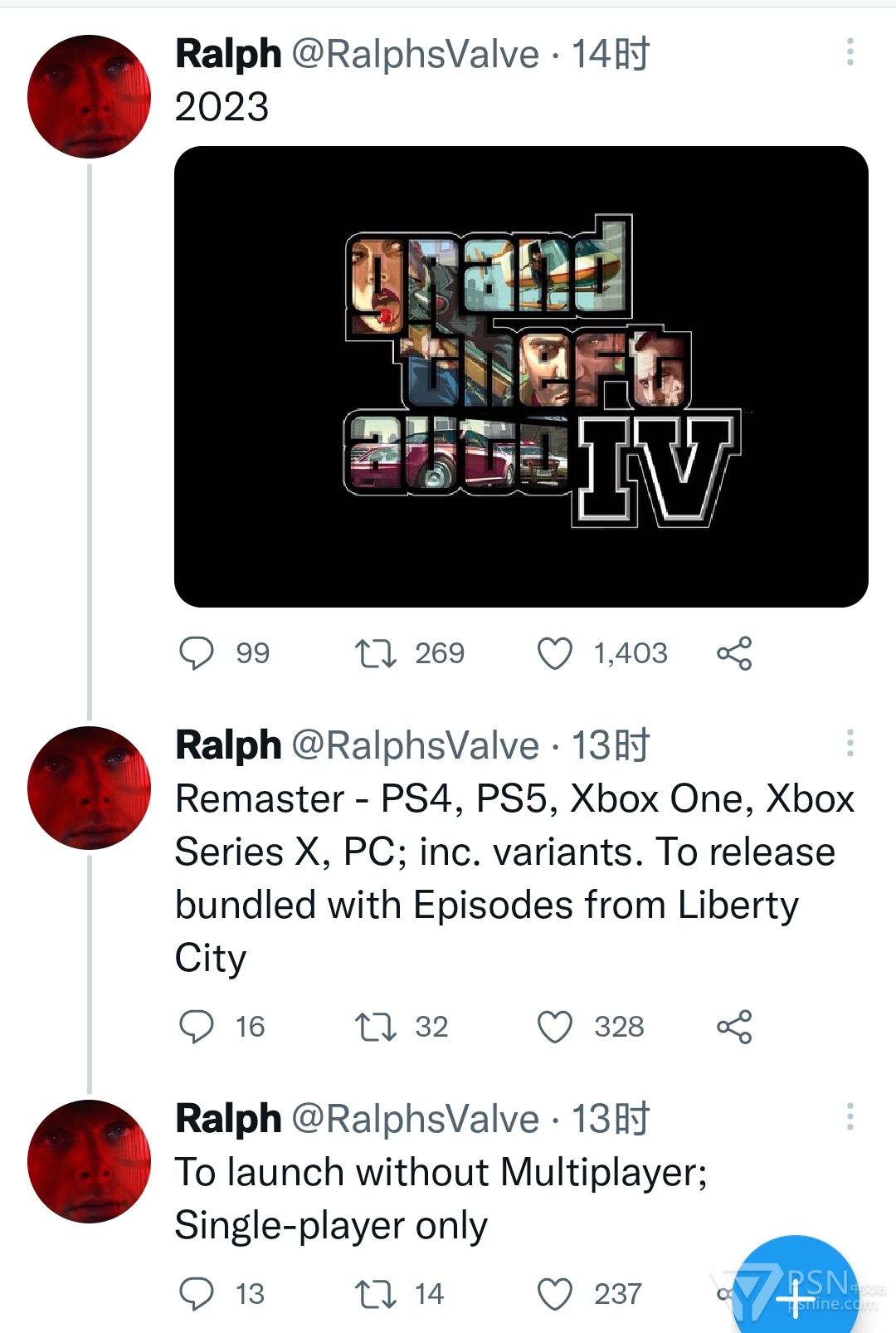This screenshot has width=896, height=1333.
Task: Share the 2023 GTA IV tweet
Action: click(734, 653)
